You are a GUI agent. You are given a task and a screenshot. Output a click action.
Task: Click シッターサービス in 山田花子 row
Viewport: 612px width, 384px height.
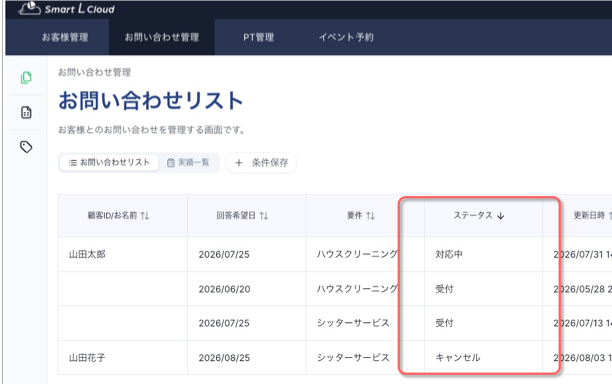353,358
